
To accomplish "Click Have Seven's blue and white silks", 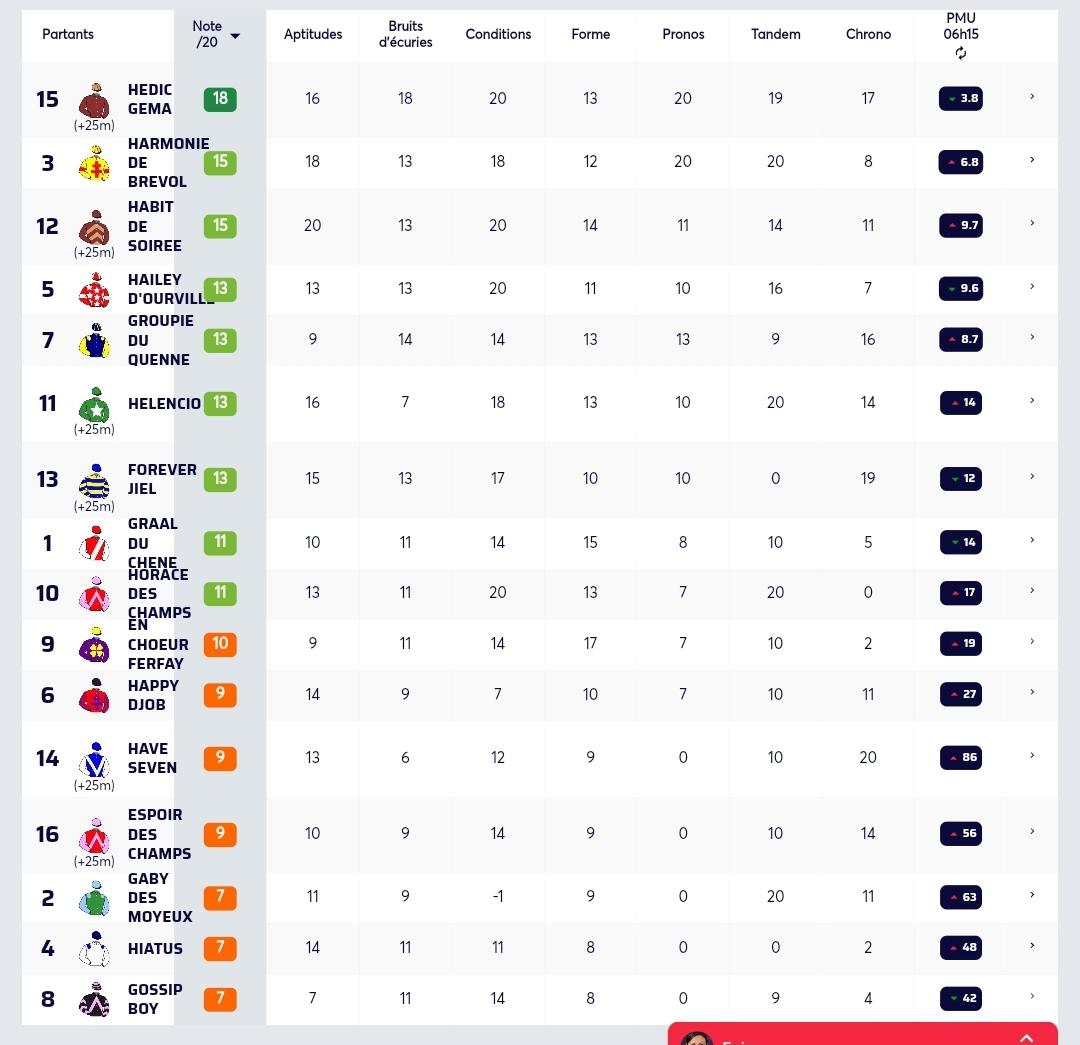I will (x=94, y=761).
